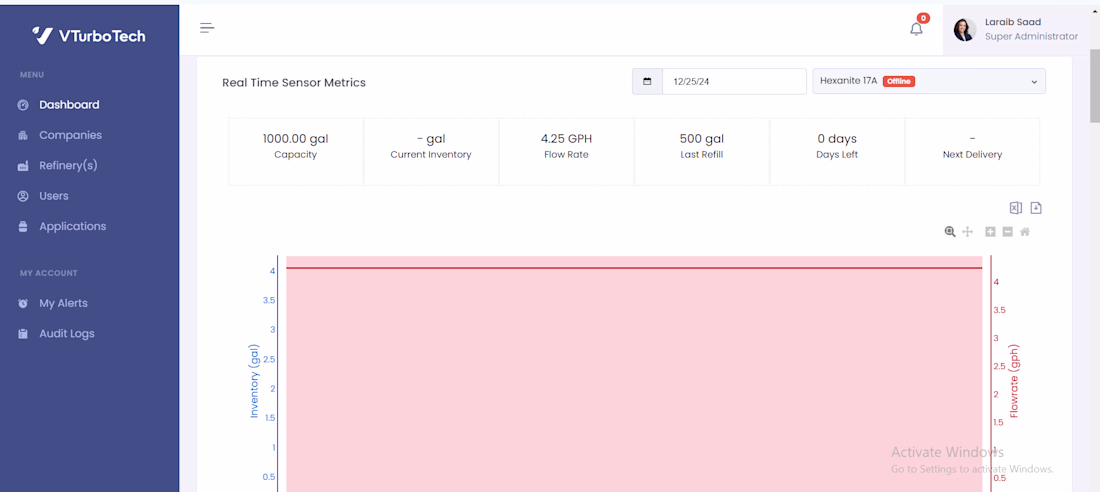
Task: Reset chart view with home icon
Action: [1025, 232]
